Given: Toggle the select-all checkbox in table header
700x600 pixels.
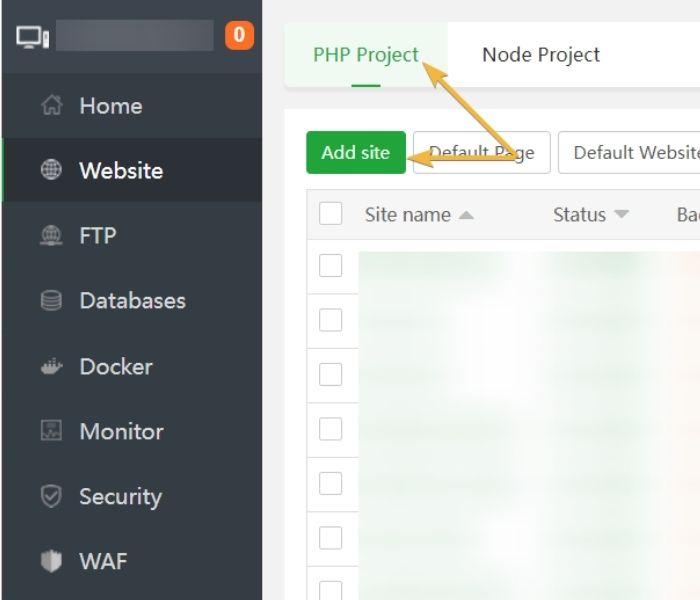Looking at the screenshot, I should point(330,214).
